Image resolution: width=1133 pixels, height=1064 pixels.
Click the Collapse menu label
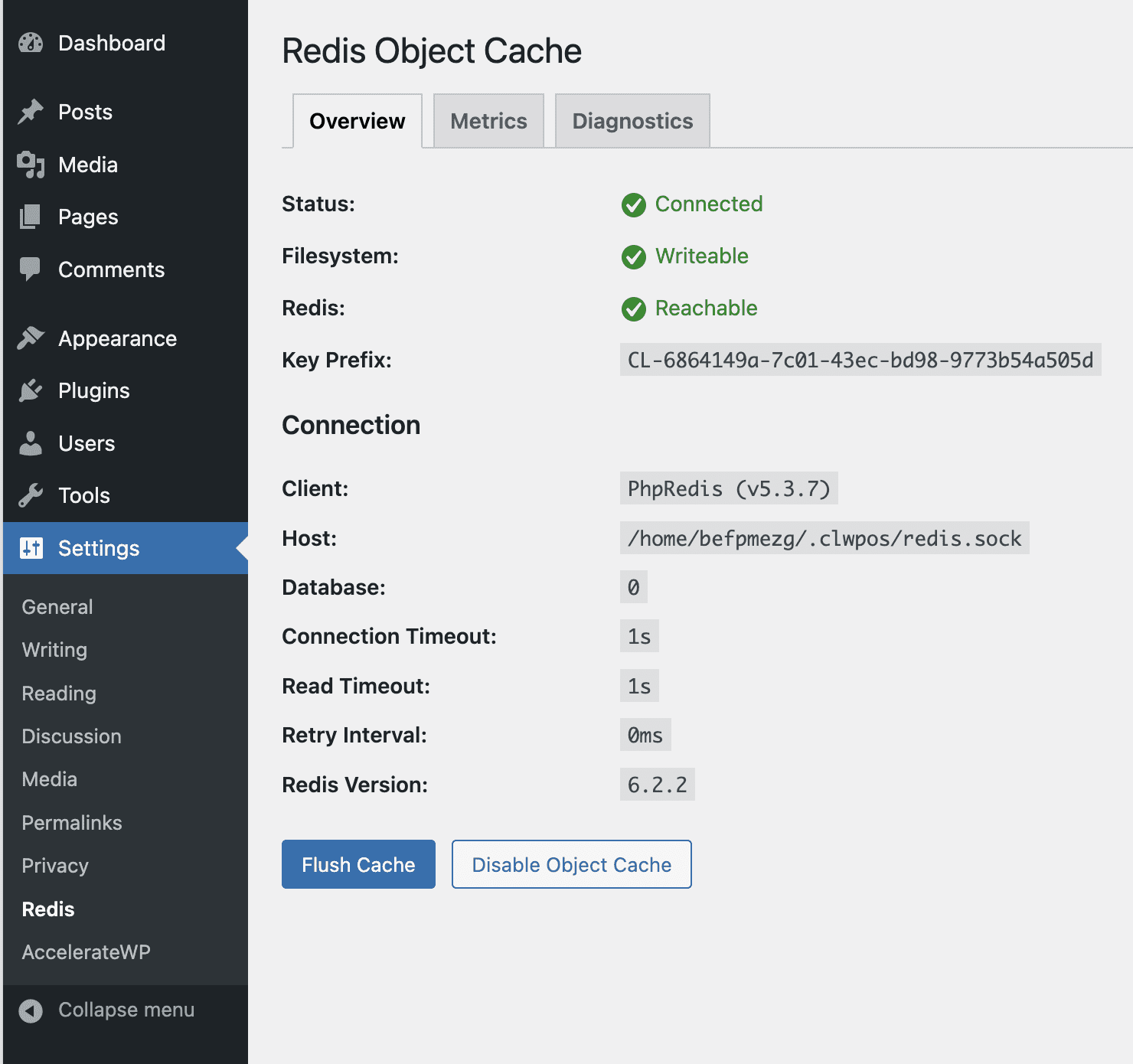point(126,1010)
